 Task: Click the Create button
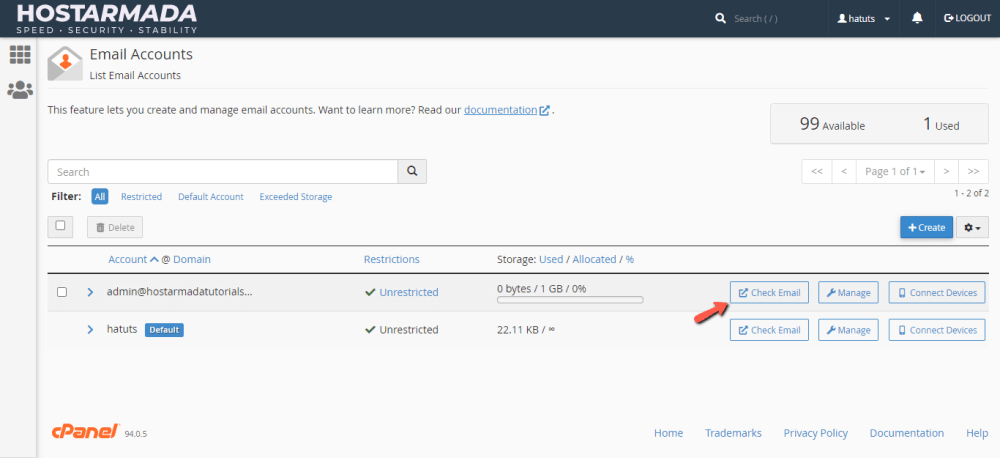[927, 227]
